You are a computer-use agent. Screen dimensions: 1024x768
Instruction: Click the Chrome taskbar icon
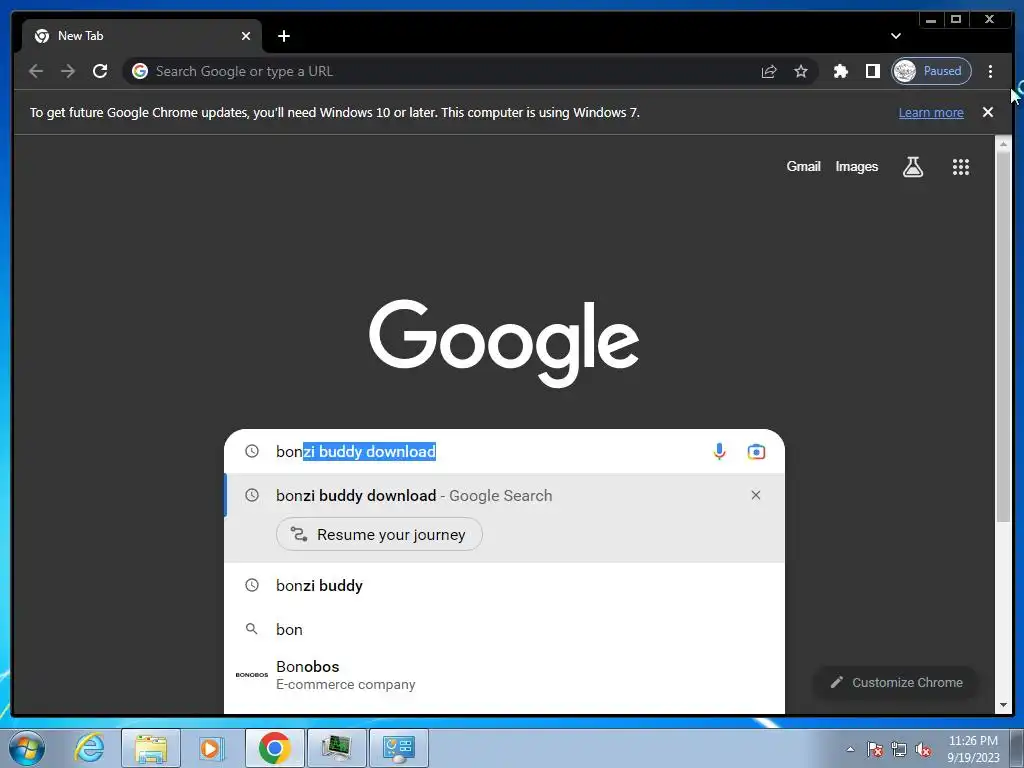(274, 748)
